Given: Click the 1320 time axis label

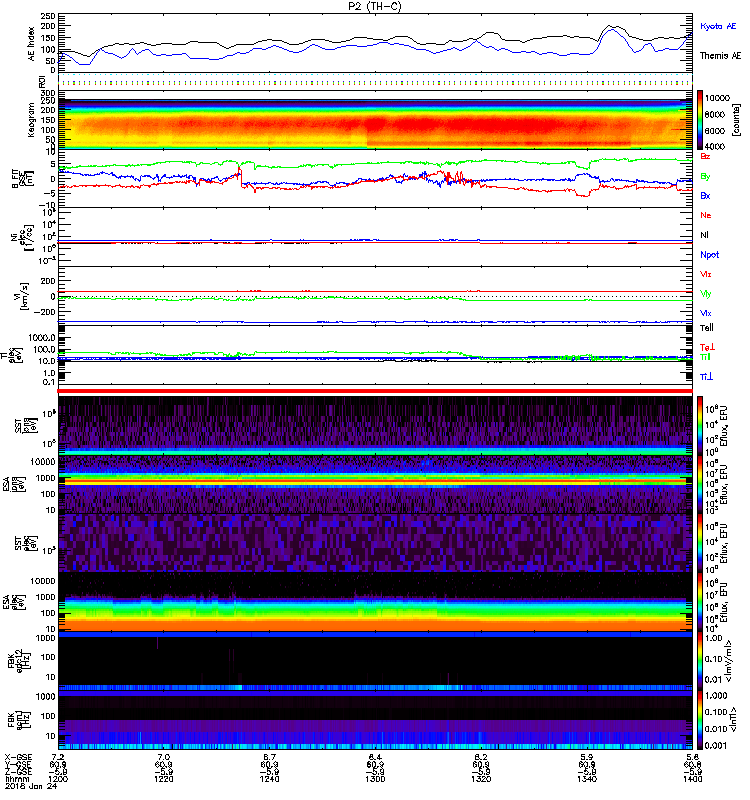Looking at the screenshot, I should [481, 779].
